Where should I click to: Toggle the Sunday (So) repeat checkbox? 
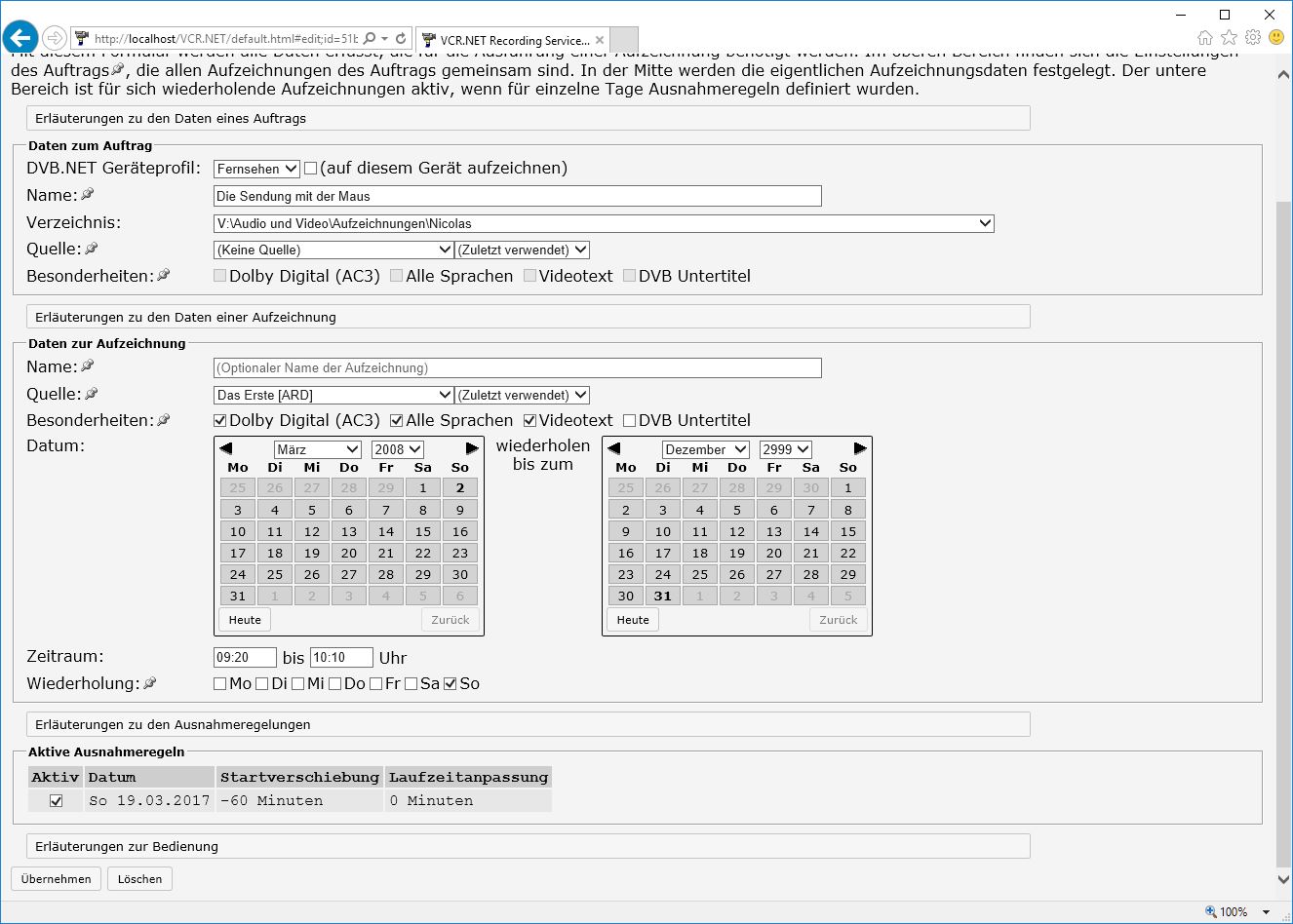point(451,684)
